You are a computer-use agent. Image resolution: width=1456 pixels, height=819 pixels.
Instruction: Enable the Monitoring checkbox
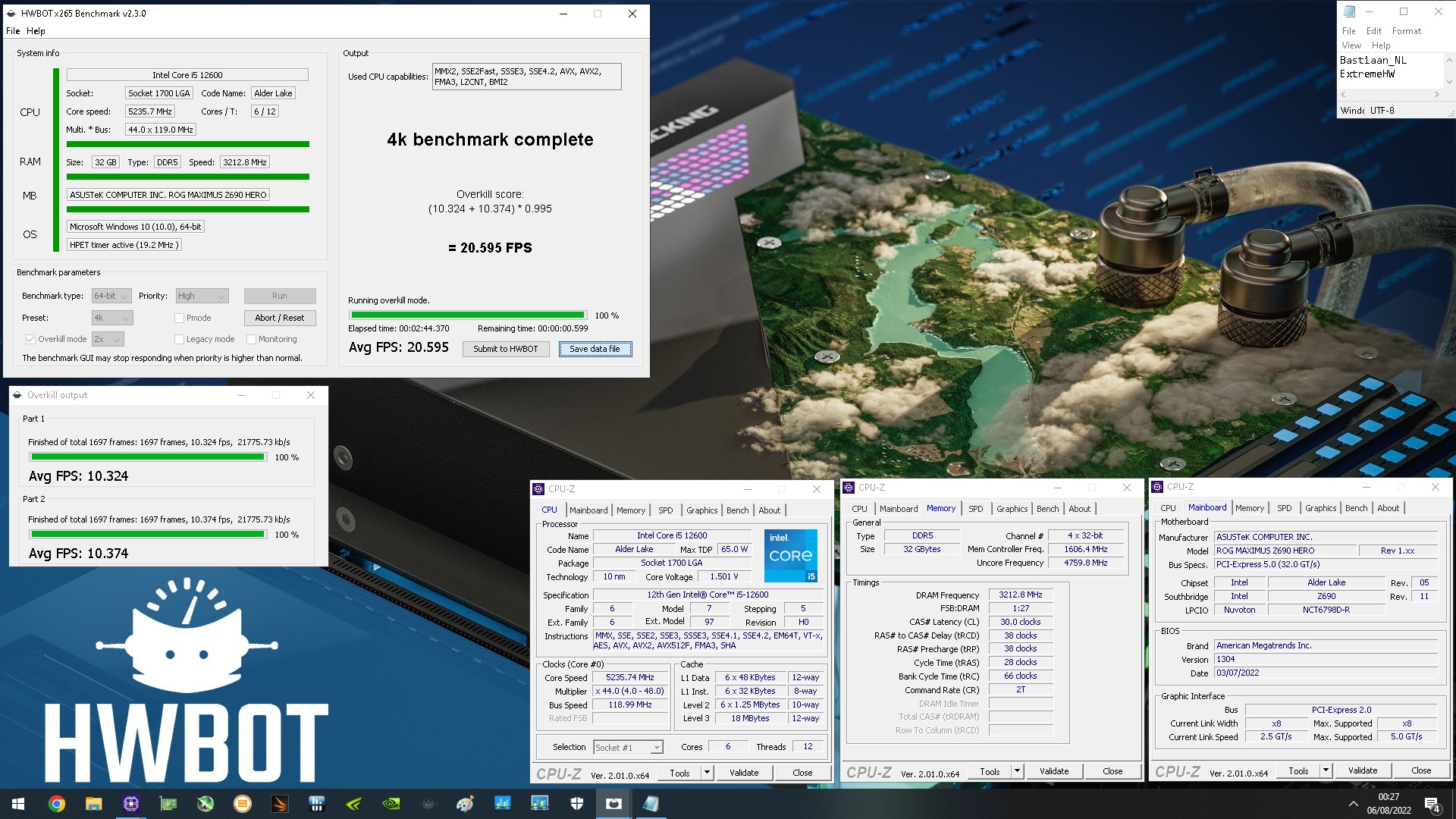[x=251, y=339]
